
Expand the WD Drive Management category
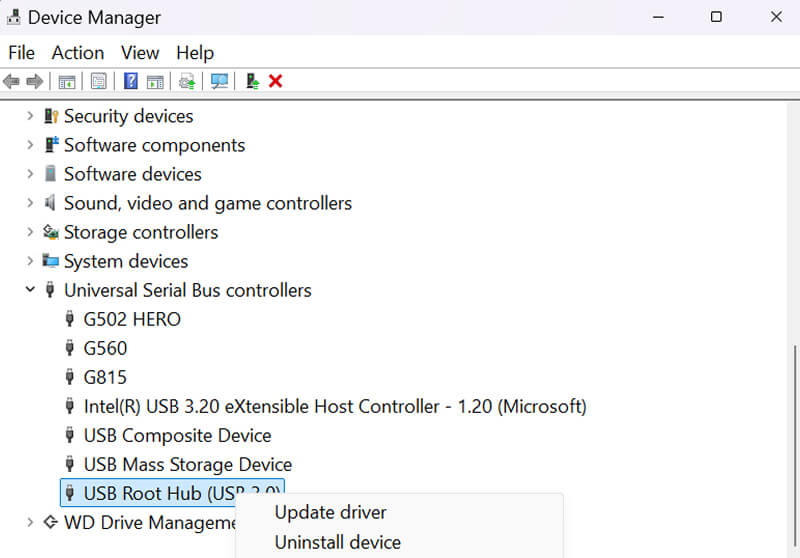point(30,522)
